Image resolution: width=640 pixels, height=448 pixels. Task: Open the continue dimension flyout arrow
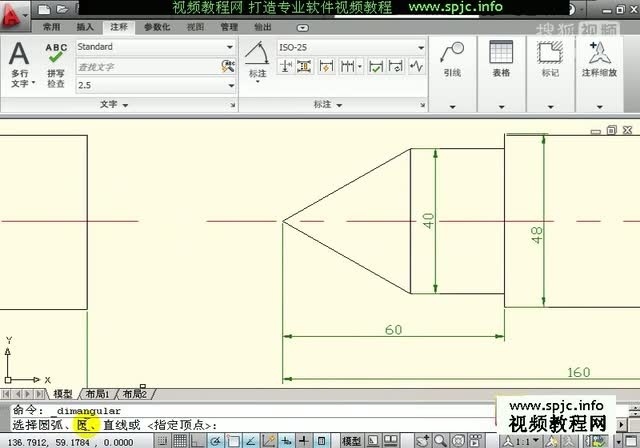tap(360, 66)
